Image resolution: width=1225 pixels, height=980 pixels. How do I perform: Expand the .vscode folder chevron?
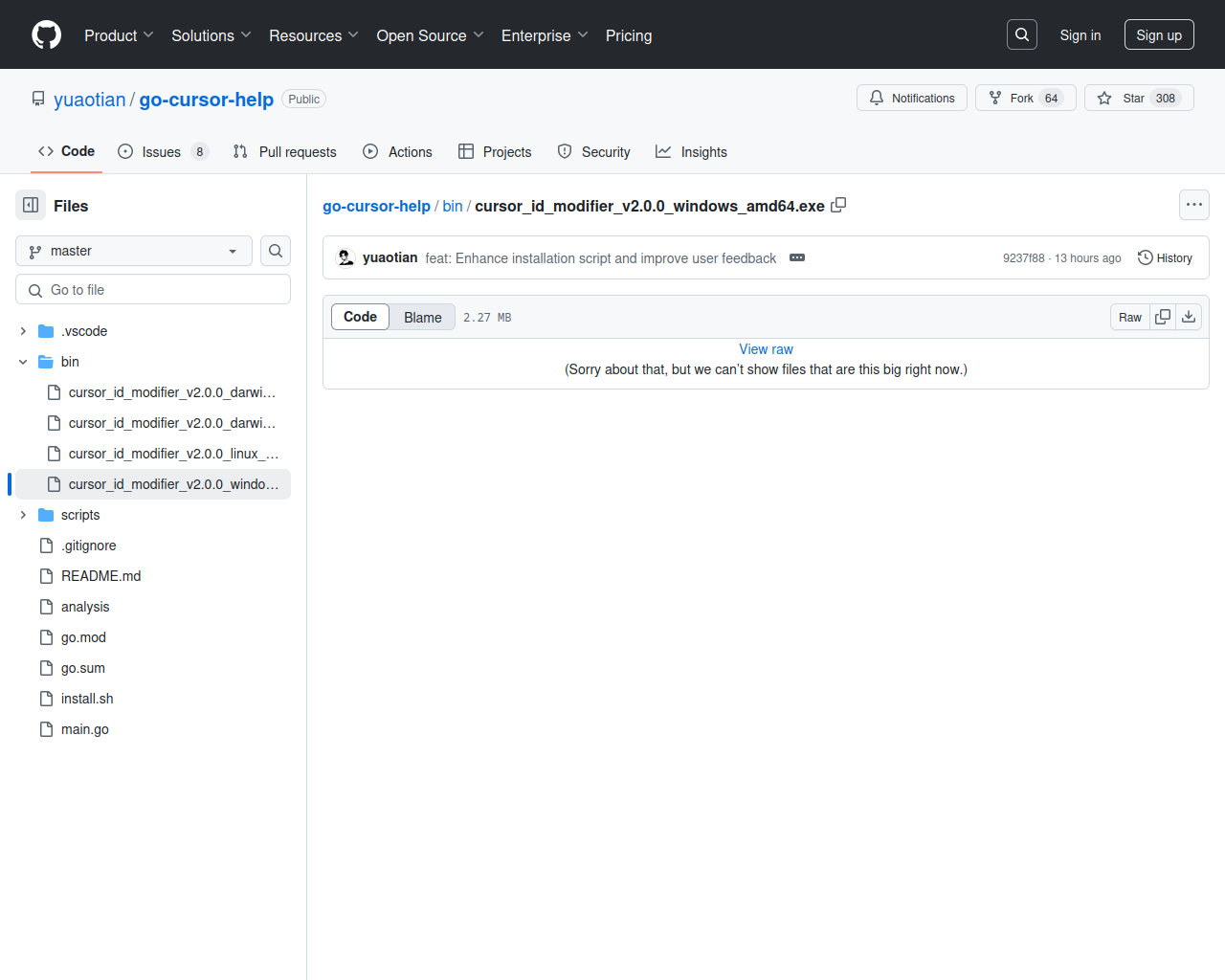click(x=23, y=331)
